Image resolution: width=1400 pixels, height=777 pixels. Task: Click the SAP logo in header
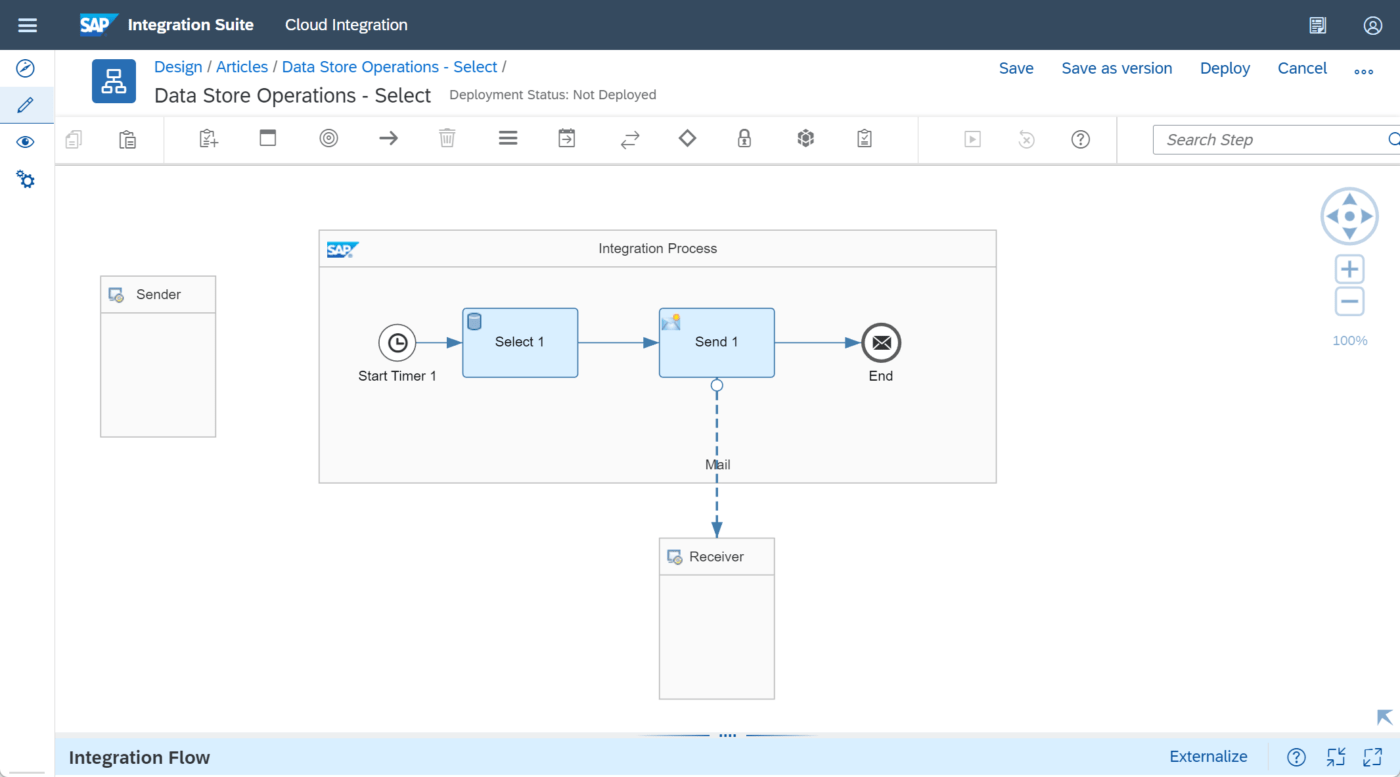click(99, 24)
